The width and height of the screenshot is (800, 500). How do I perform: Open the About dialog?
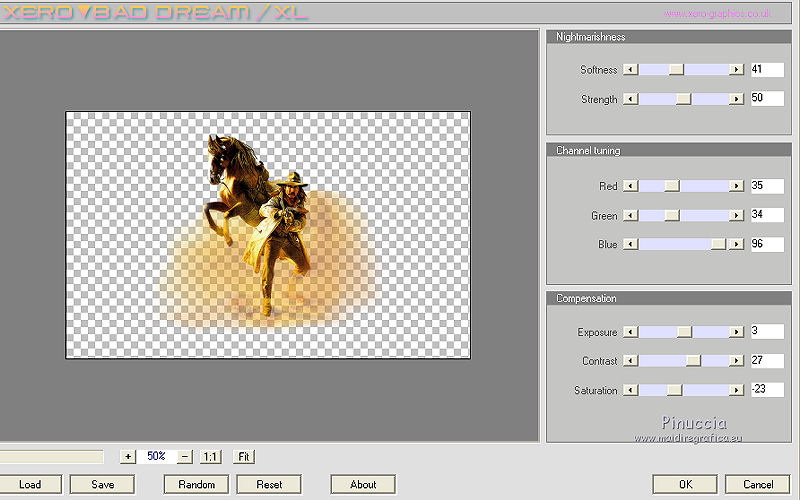tap(363, 485)
